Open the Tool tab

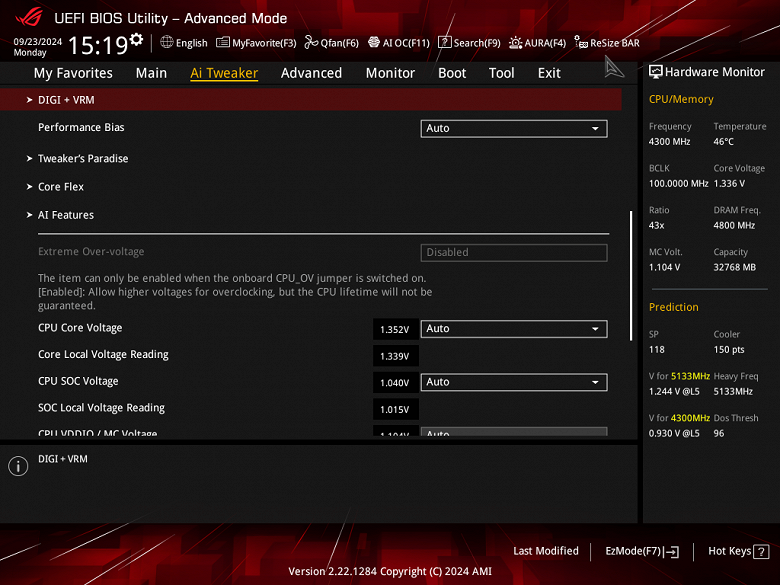point(501,73)
